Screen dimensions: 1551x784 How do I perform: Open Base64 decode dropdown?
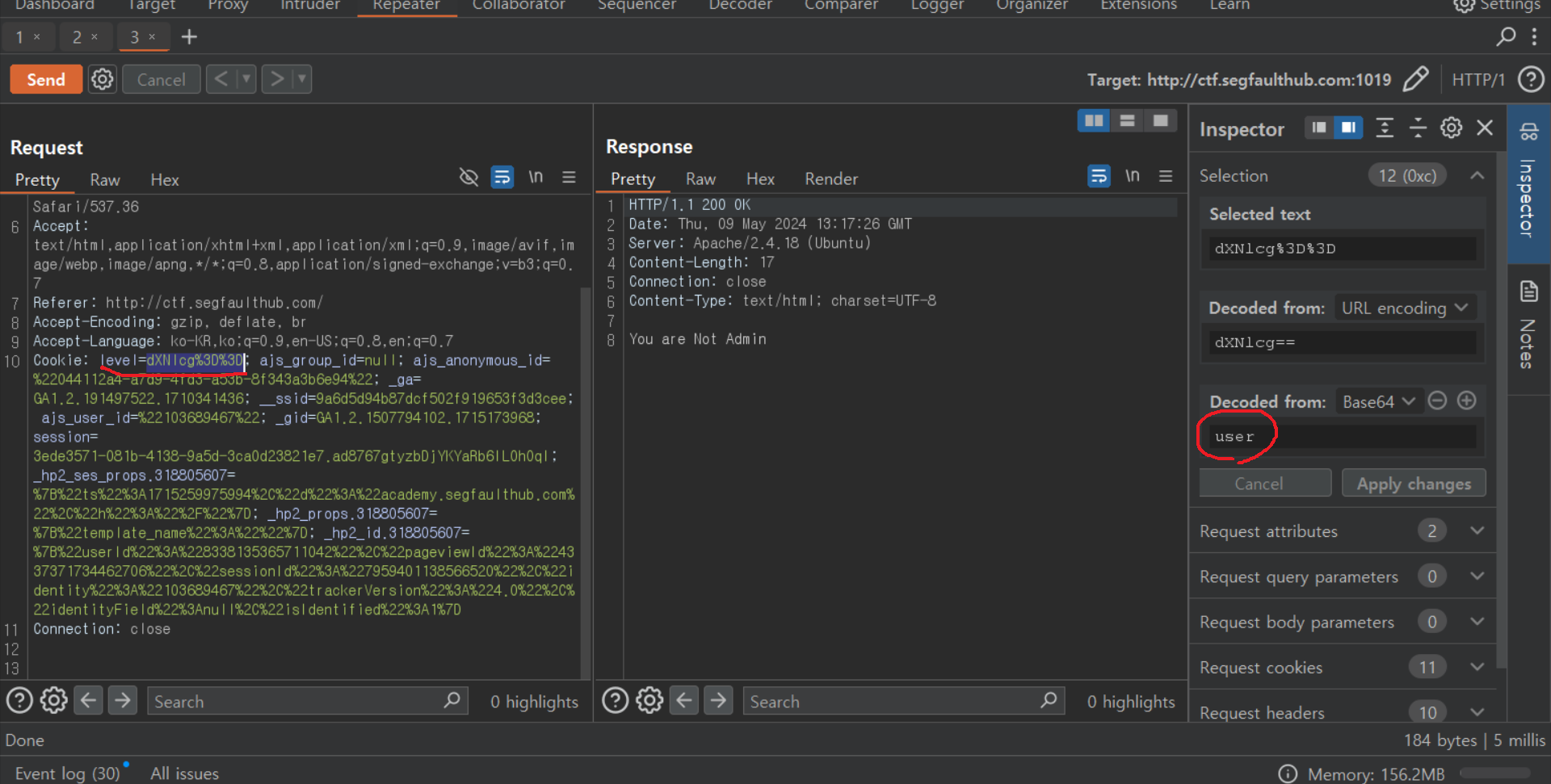1378,401
